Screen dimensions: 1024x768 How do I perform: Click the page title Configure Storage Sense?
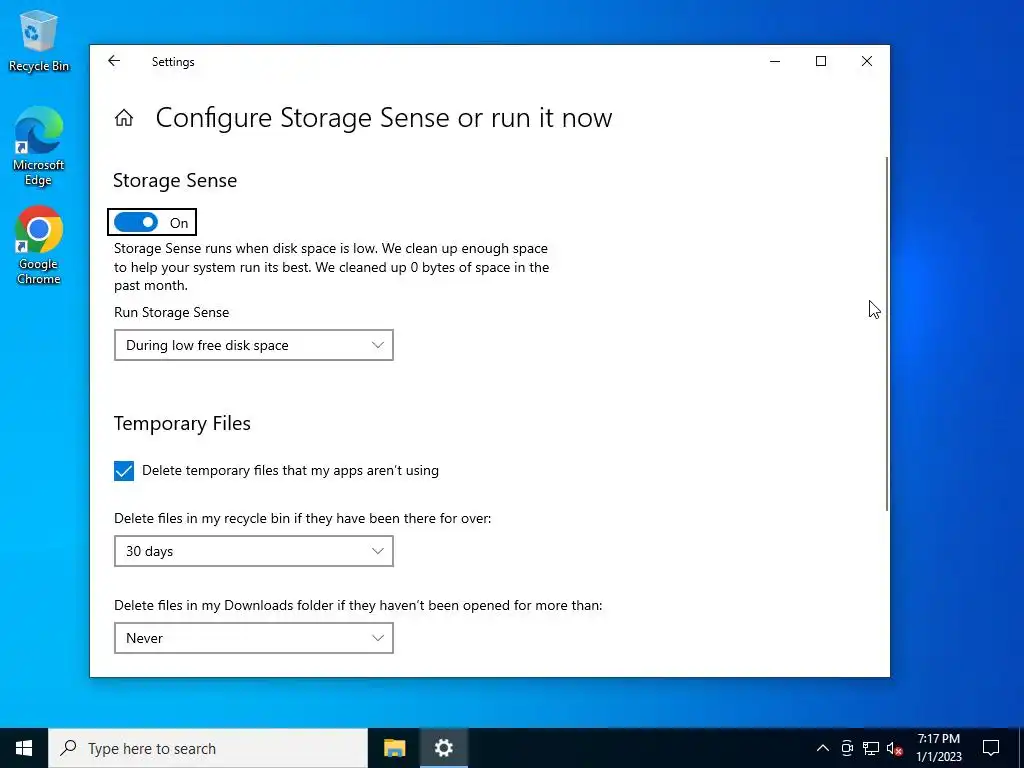[384, 118]
